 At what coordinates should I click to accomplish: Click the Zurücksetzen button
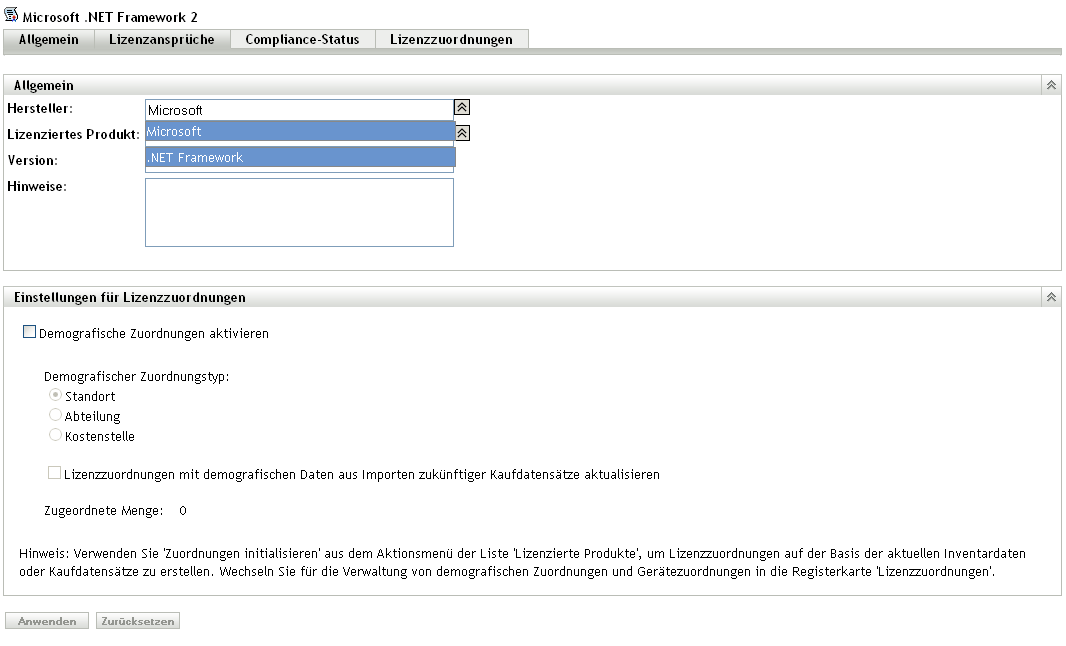point(138,621)
